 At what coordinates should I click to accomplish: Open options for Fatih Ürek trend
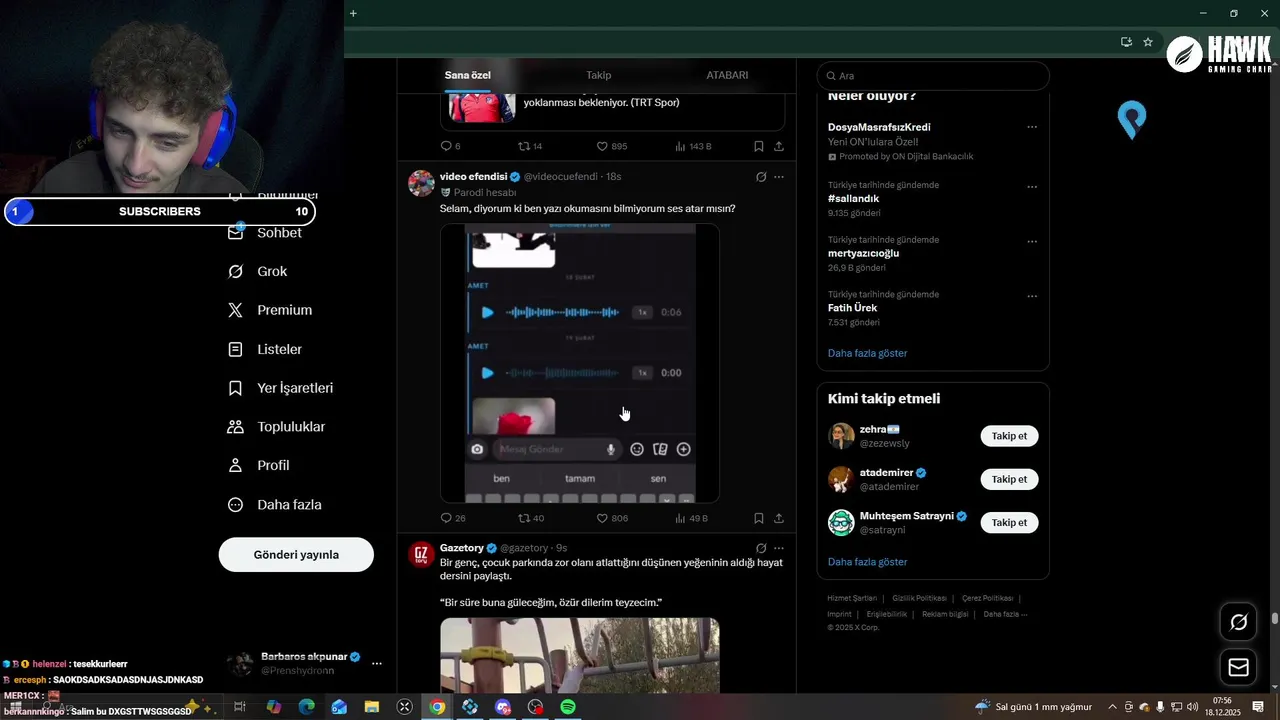tap(1032, 296)
